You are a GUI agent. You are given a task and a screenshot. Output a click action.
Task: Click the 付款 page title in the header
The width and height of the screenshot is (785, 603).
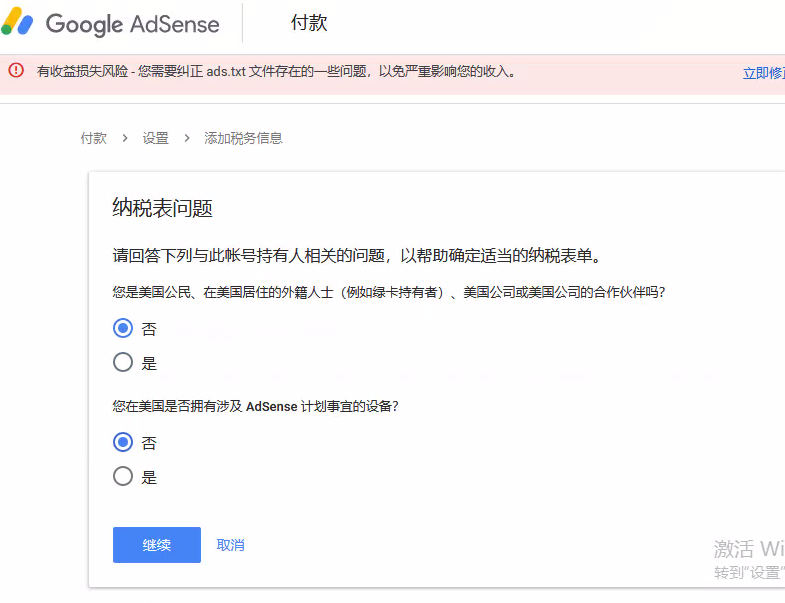pos(309,23)
